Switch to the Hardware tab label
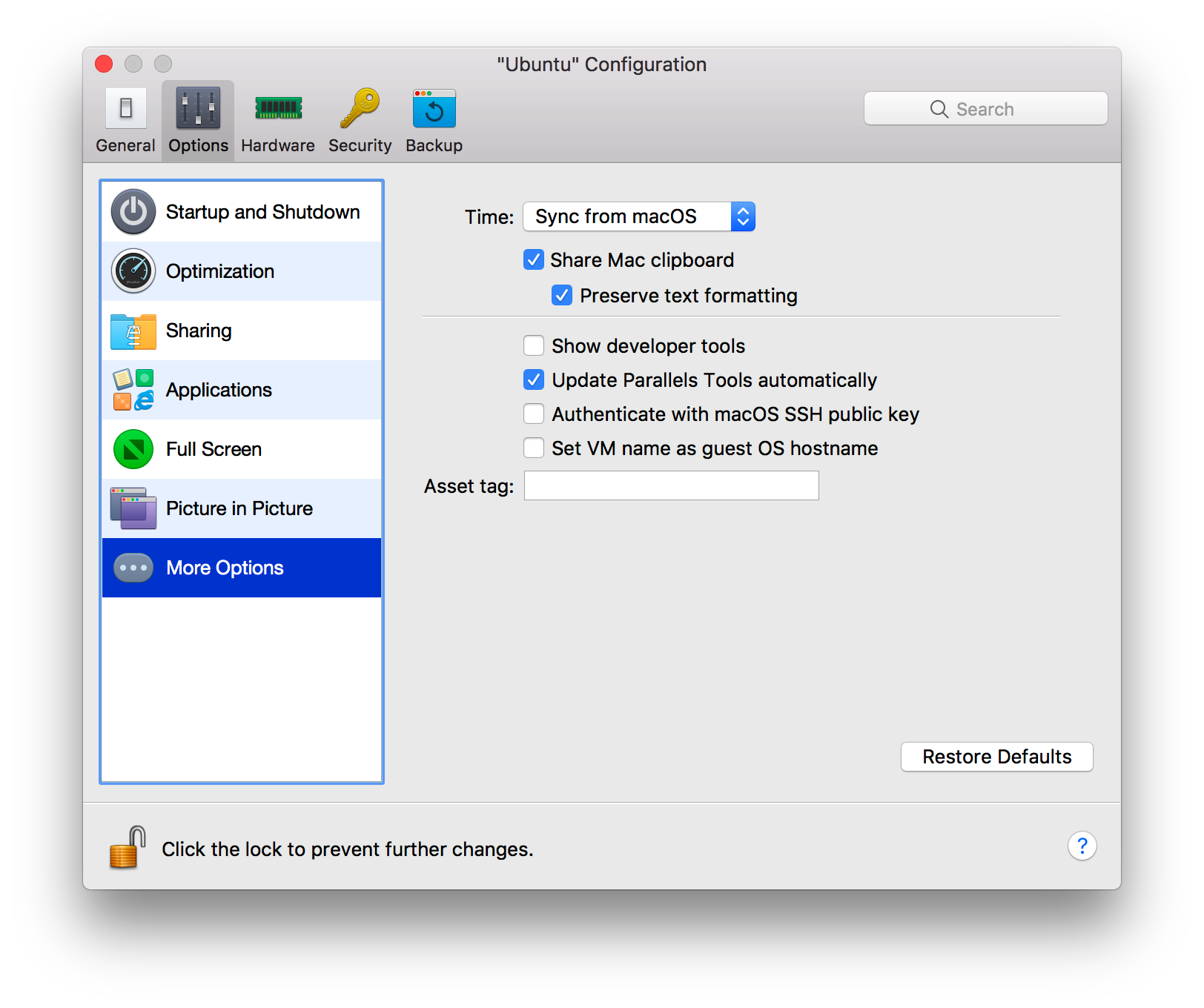Image resolution: width=1204 pixels, height=1008 pixels. (278, 145)
